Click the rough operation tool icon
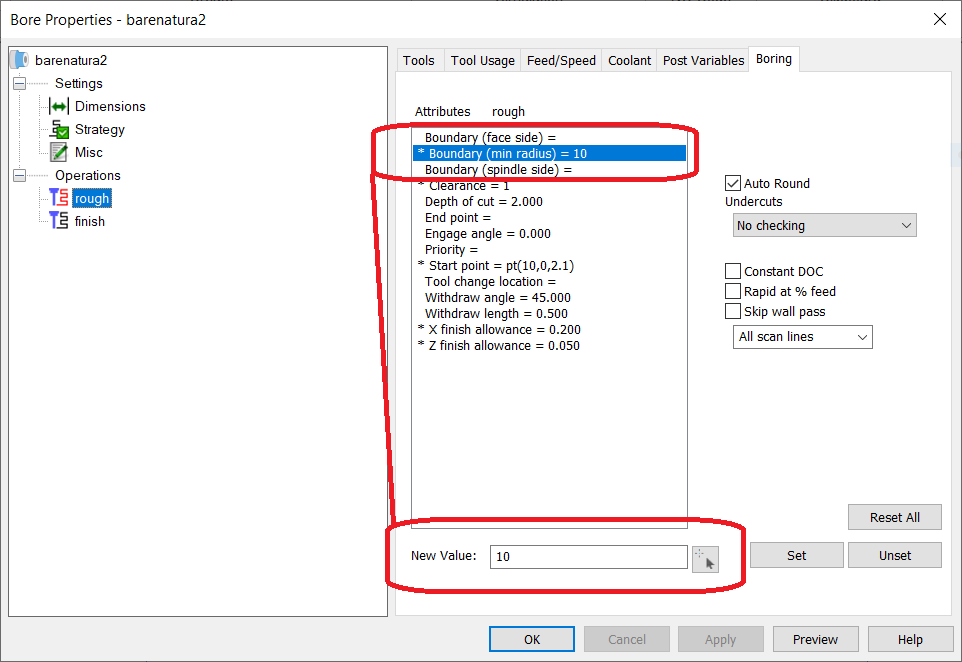The image size is (962, 662). pyautogui.click(x=60, y=198)
